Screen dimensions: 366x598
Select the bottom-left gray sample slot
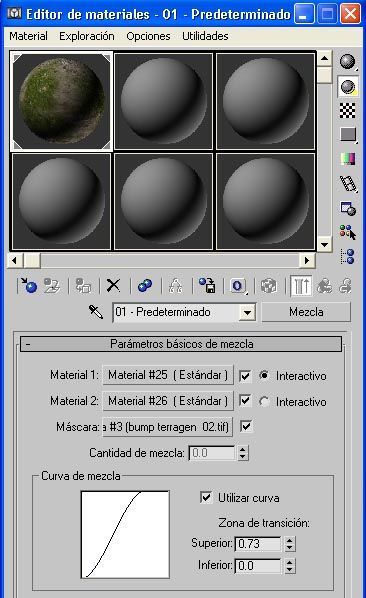tap(61, 201)
